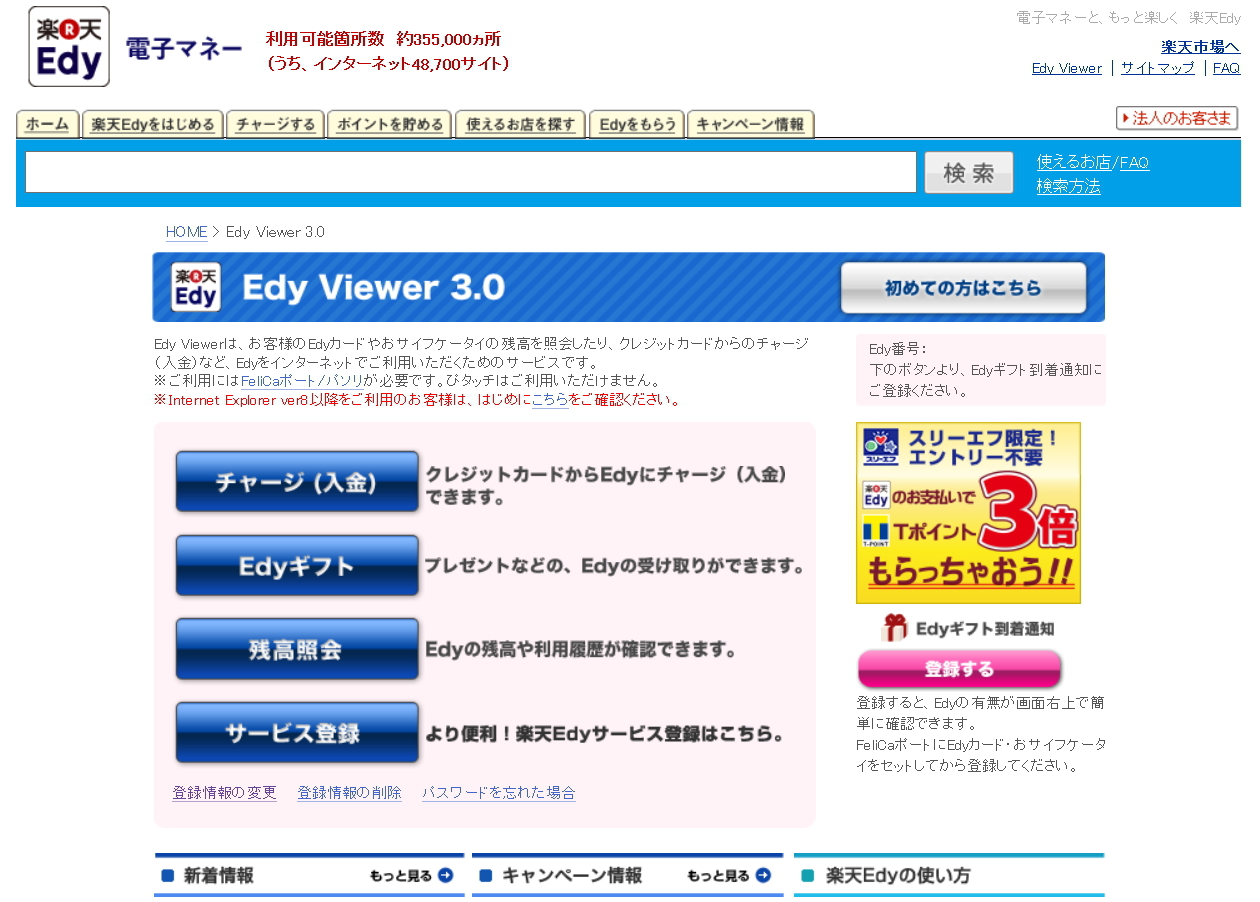Click the 電子マネー heading text
The width and height of the screenshot is (1260, 902).
click(x=184, y=48)
